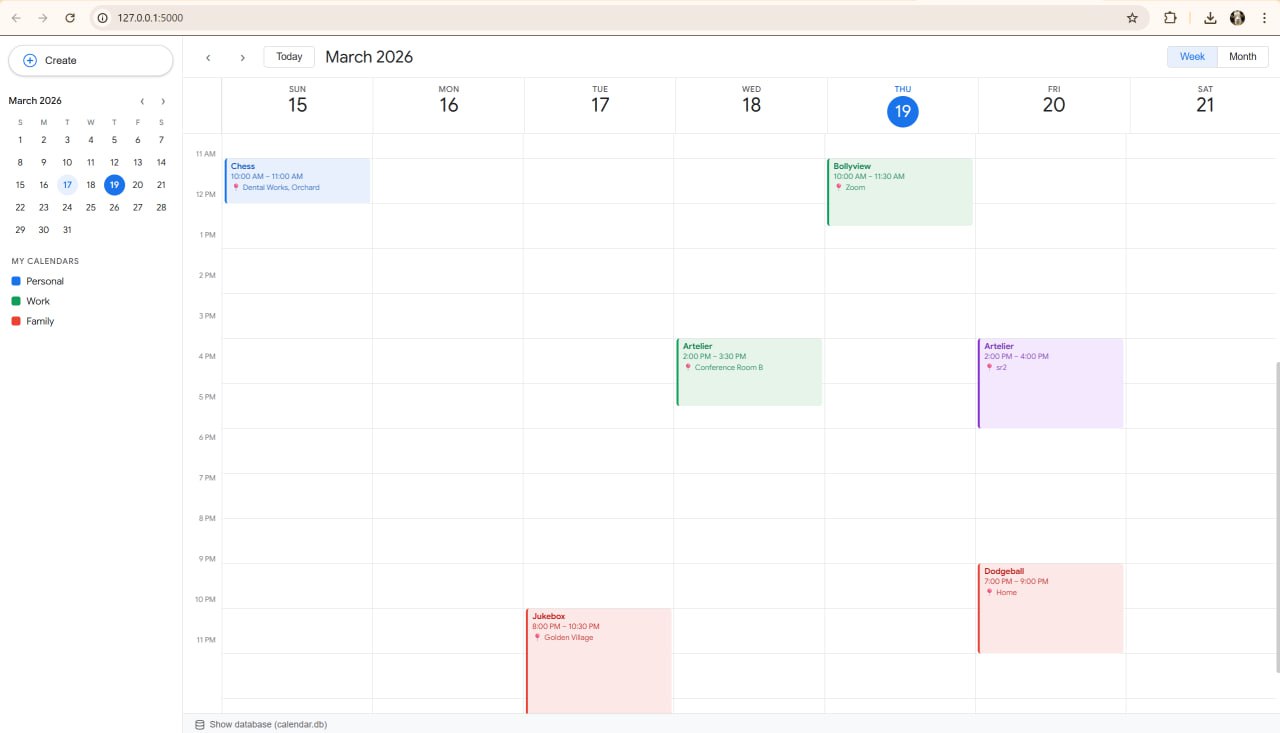Open the Chess event on Sunday
Image resolution: width=1280 pixels, height=733 pixels.
coord(297,181)
